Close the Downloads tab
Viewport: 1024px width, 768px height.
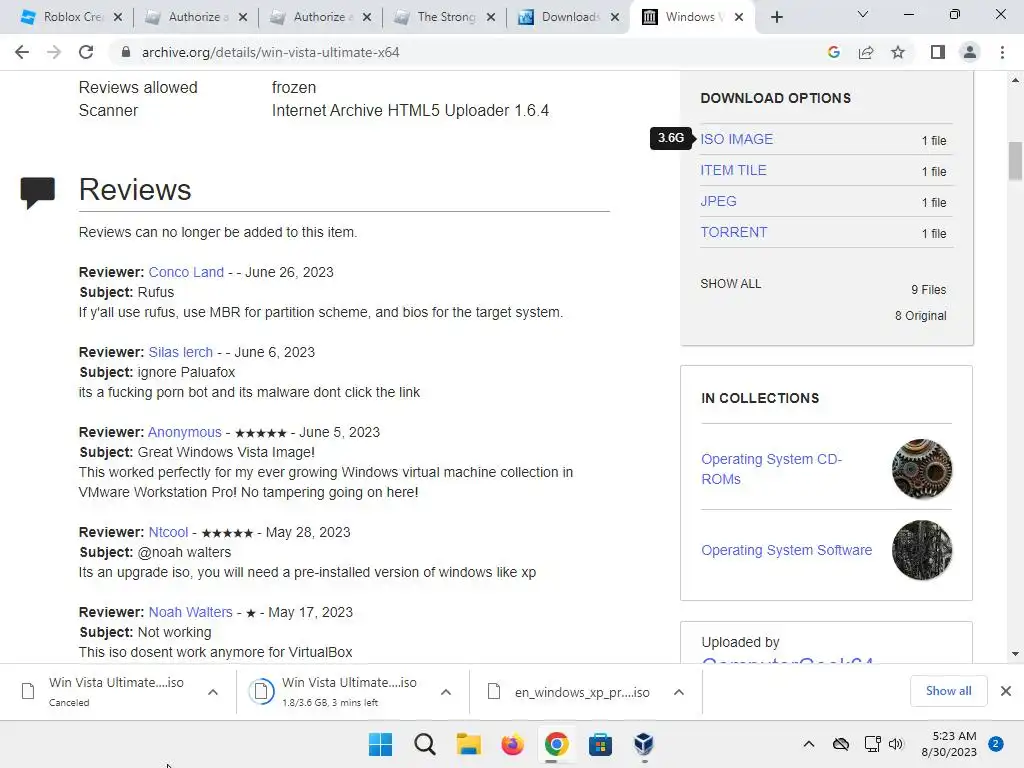(615, 17)
